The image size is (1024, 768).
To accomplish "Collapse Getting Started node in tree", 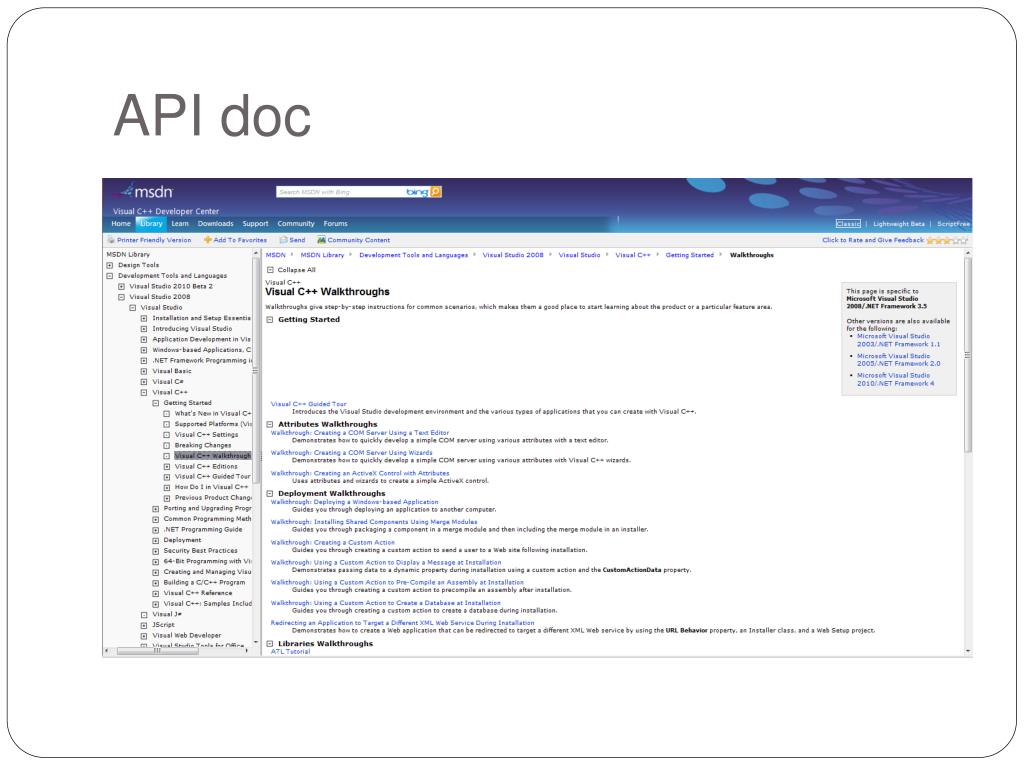I will click(155, 403).
